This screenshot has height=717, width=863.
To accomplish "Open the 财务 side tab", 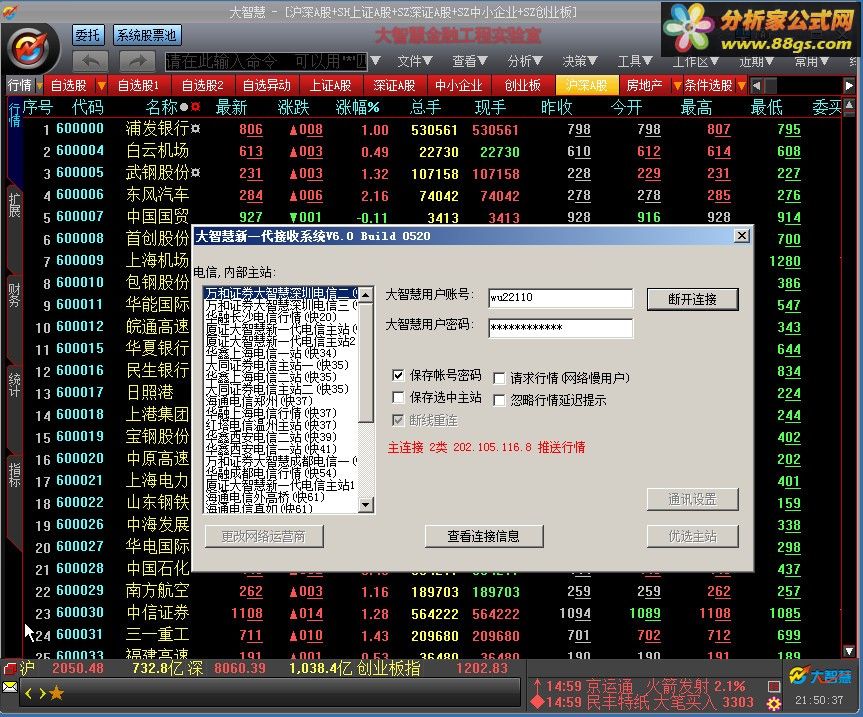I will pos(14,294).
